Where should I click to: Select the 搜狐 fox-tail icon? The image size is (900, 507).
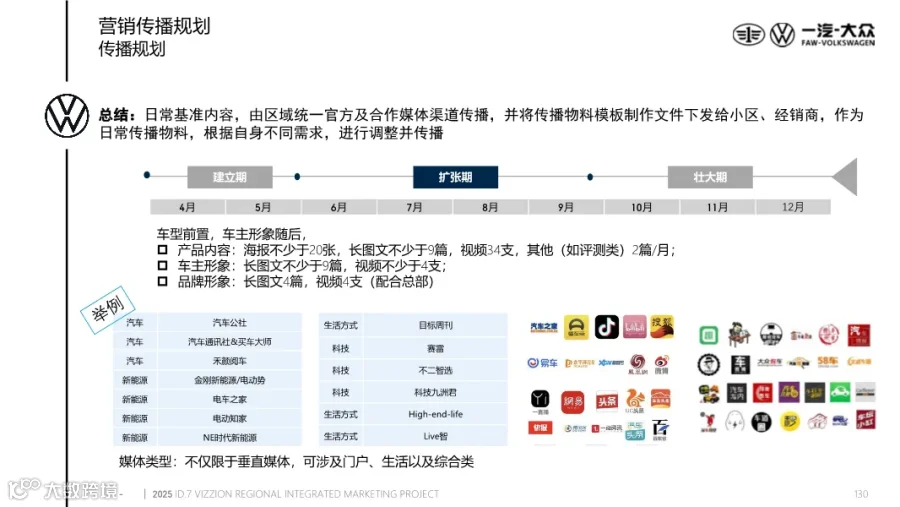662,327
